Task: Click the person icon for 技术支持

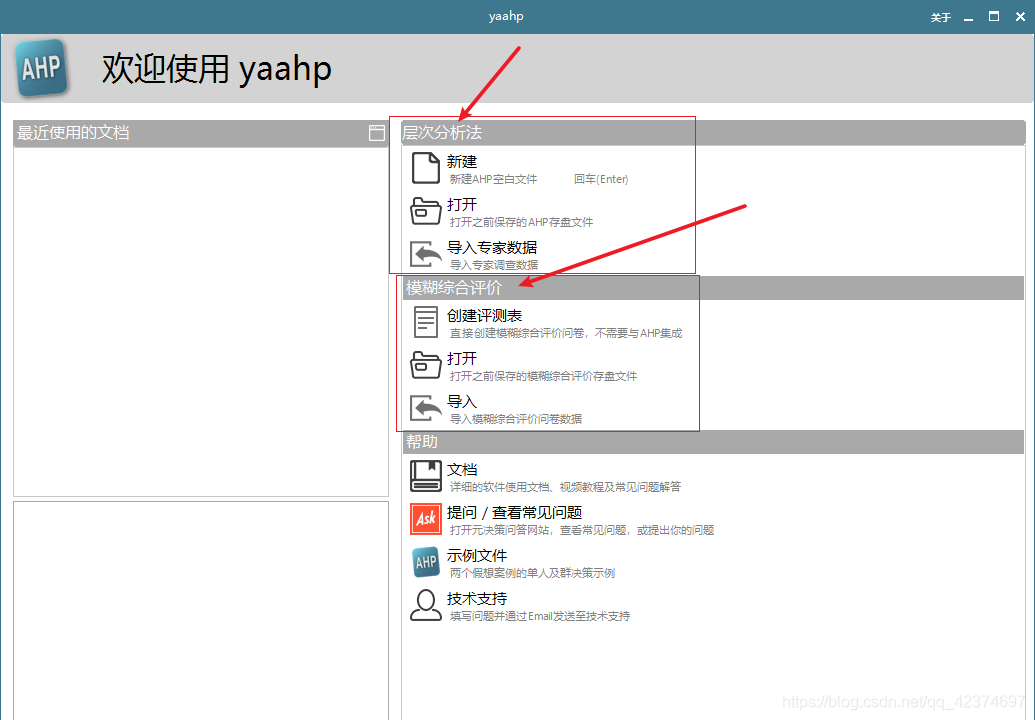Action: (426, 605)
